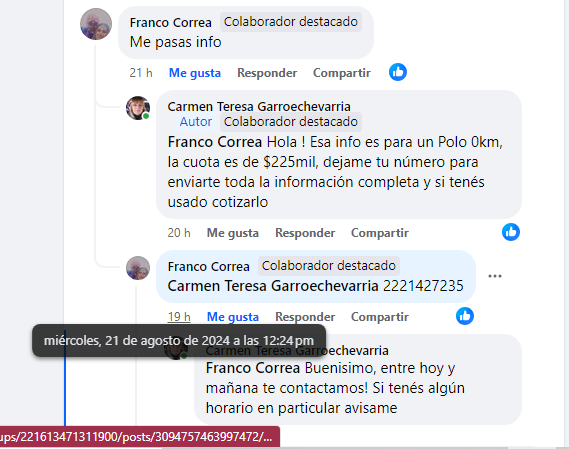Viewport: 569px width, 449px height.
Task: Open Franco Correa's profile picture on the top comment
Action: (x=96, y=24)
